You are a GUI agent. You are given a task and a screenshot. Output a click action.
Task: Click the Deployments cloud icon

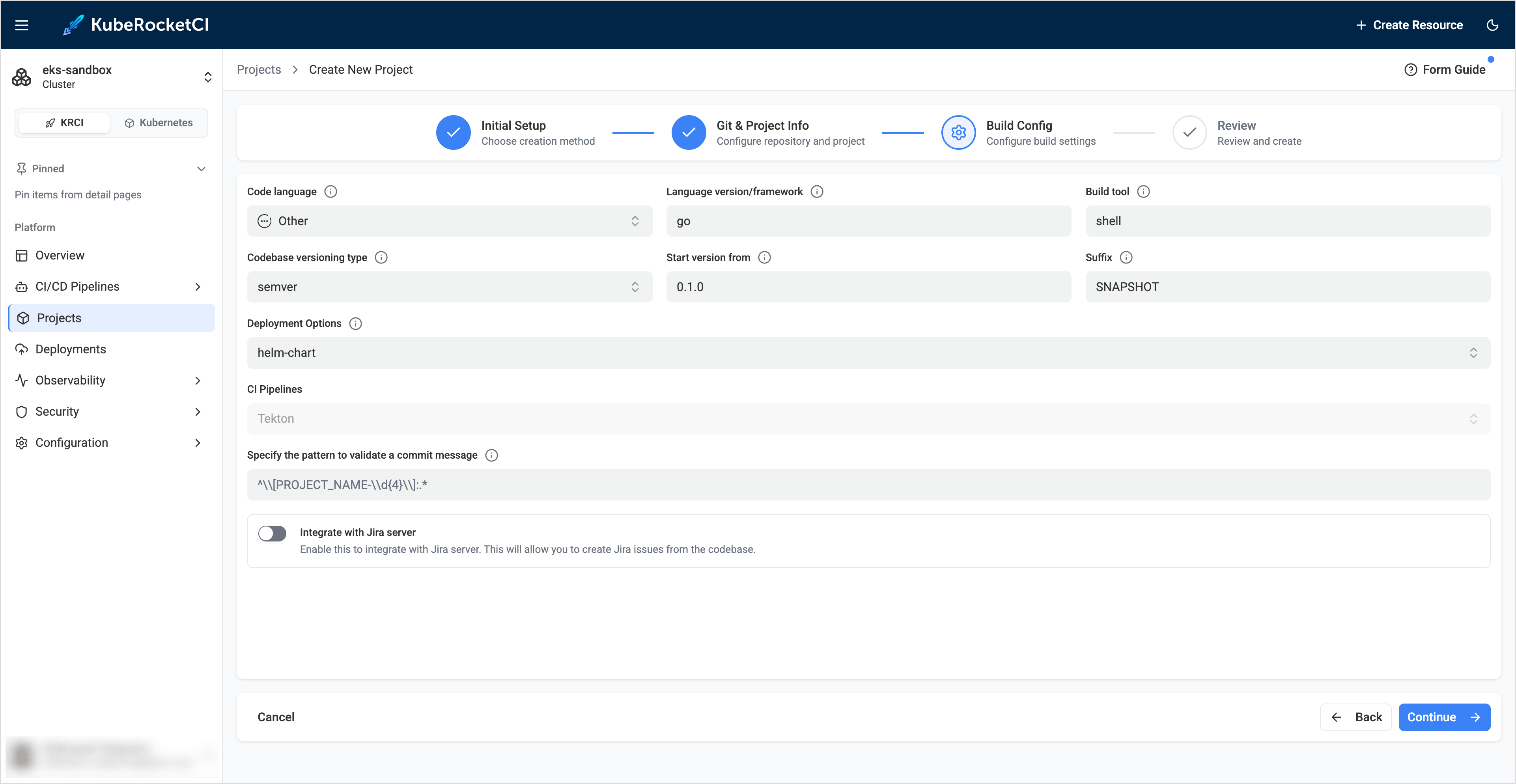point(22,349)
